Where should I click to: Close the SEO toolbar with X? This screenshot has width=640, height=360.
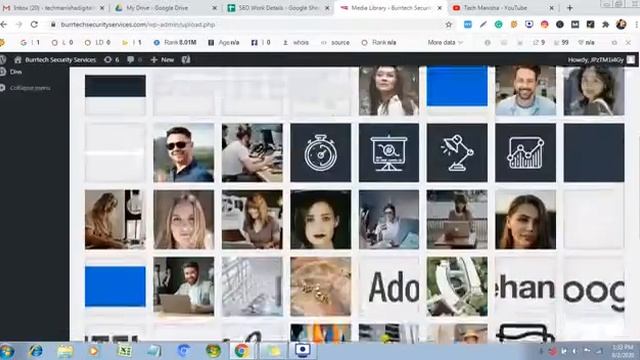pyautogui.click(x=628, y=42)
